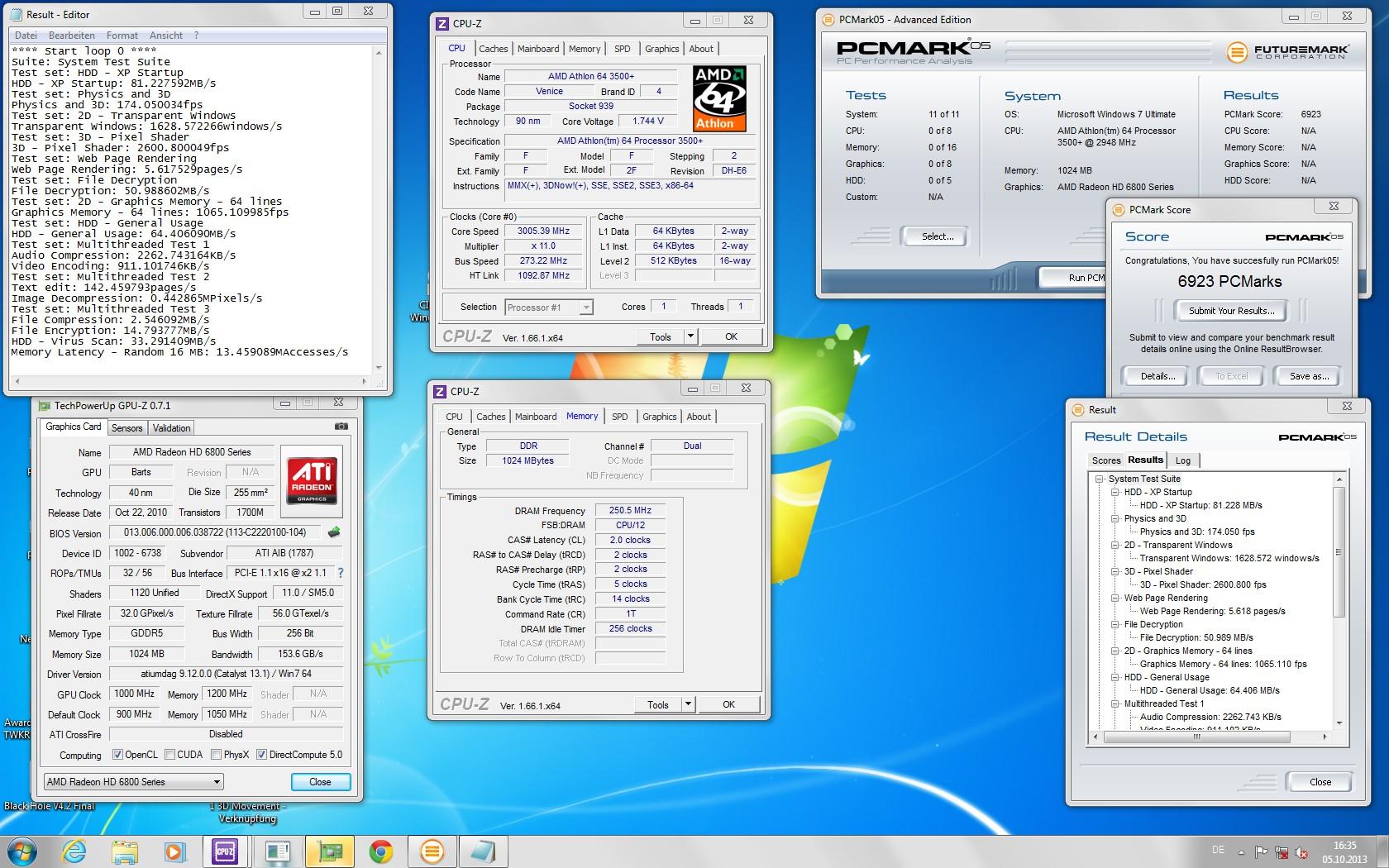Click Close button in GPU-Z
The height and width of the screenshot is (868, 1389).
click(320, 782)
